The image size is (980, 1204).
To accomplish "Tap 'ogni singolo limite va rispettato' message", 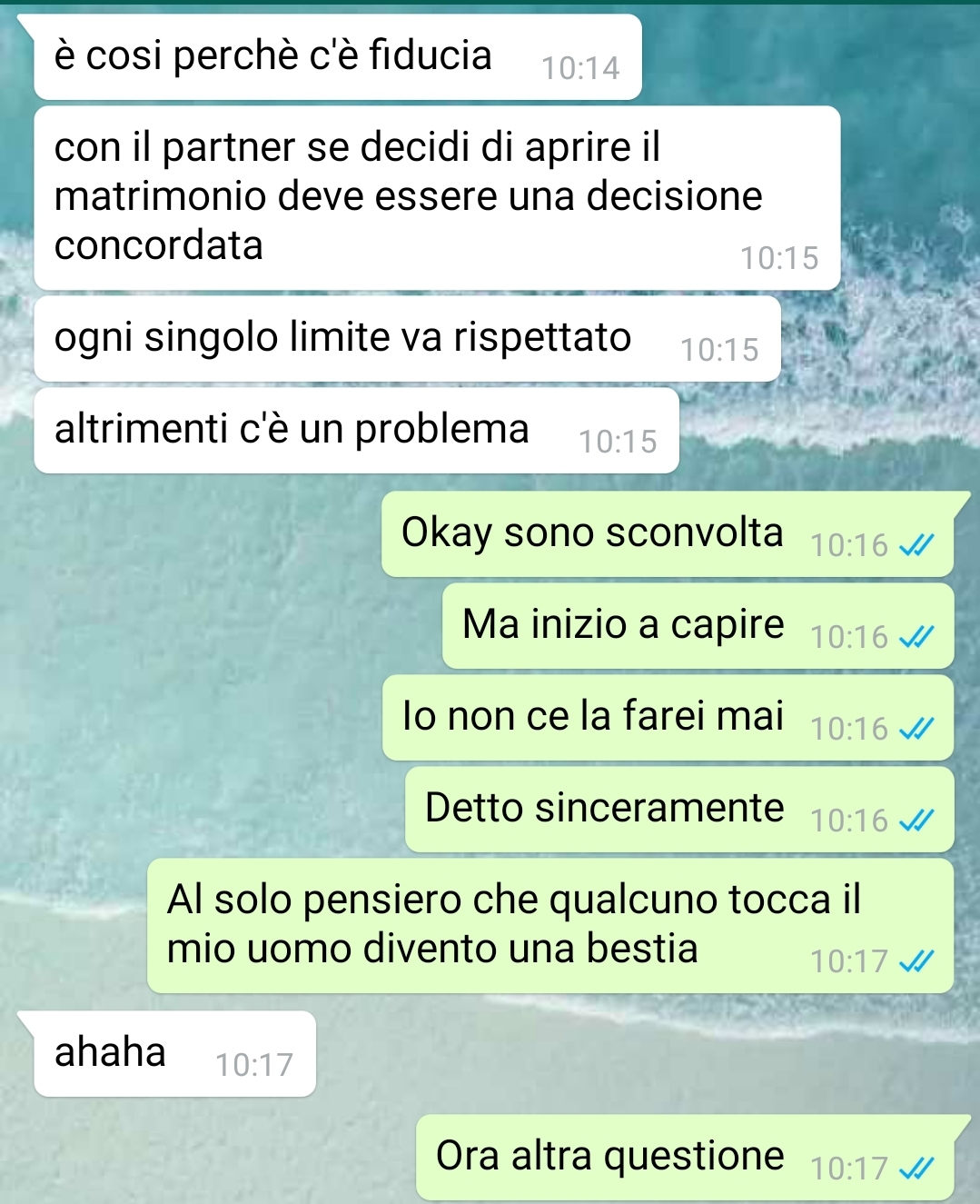I will [x=407, y=339].
